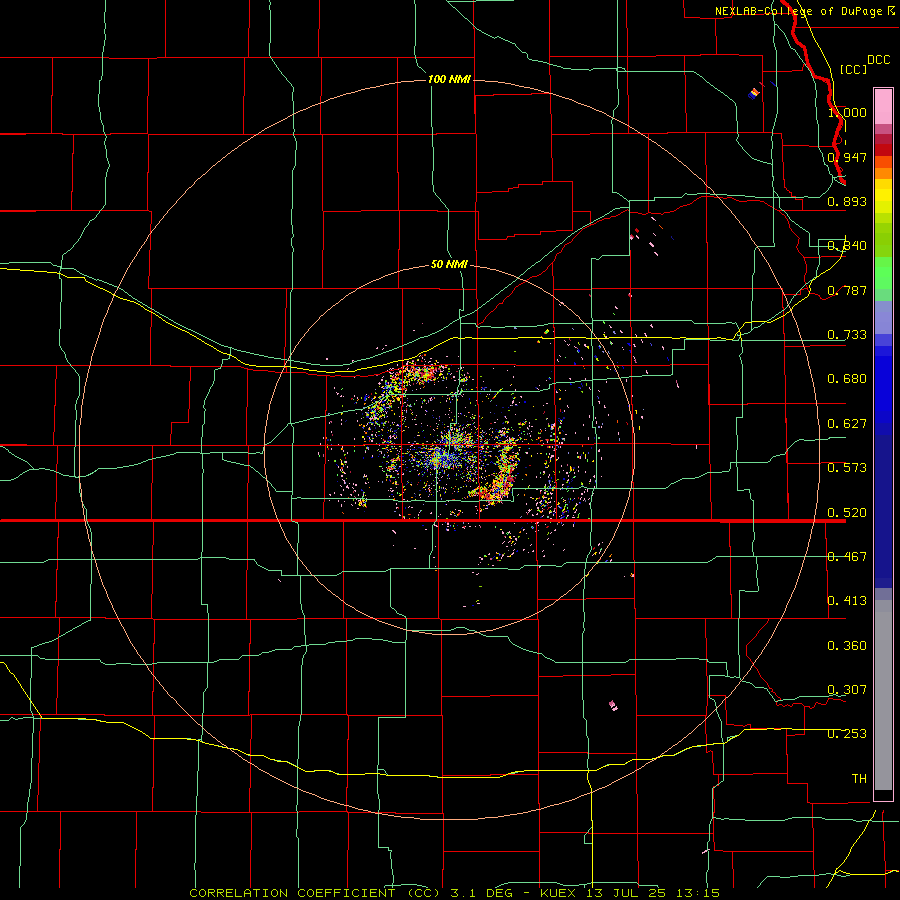Click the CORRELATION COEFFICIENT (CC) caption text

pos(315,893)
